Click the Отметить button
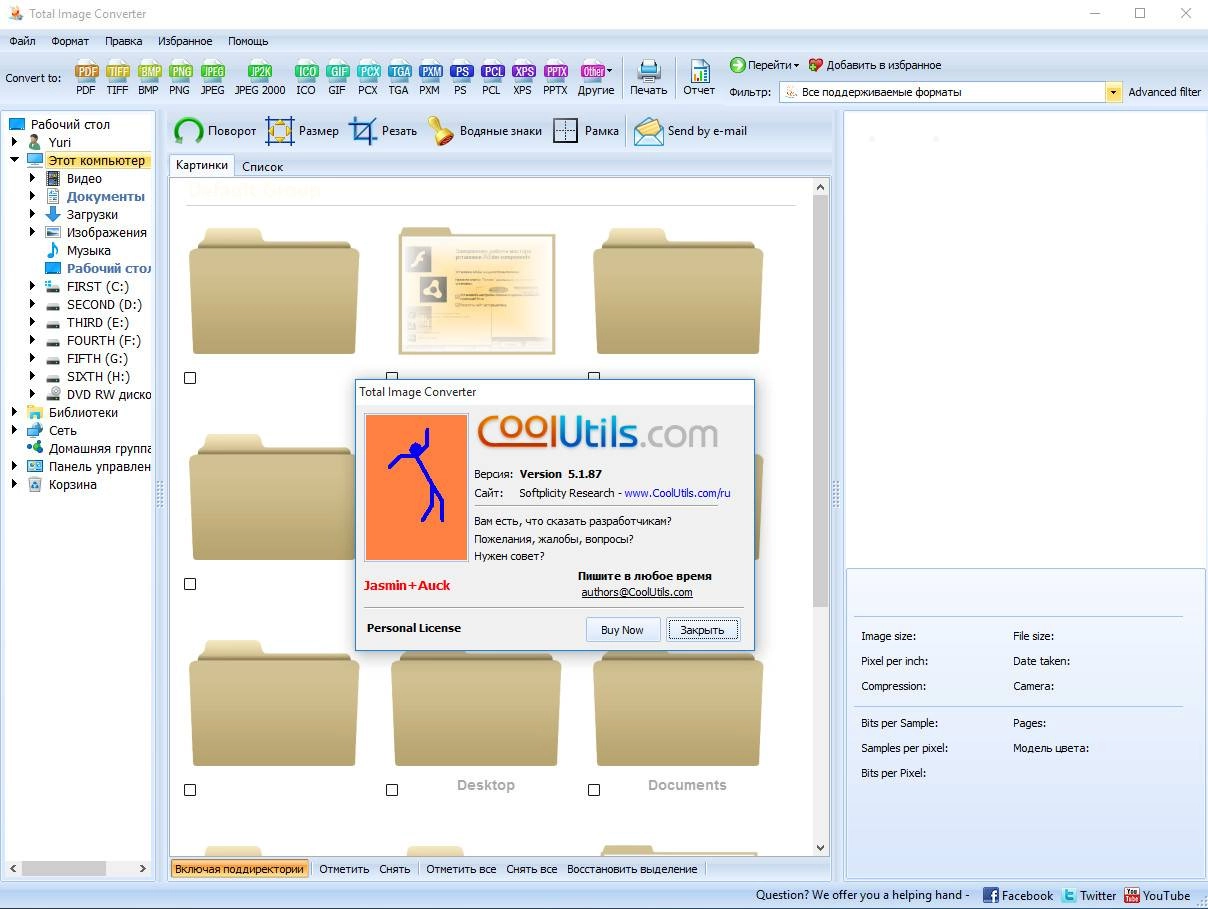Viewport: 1208px width, 909px height. point(344,869)
